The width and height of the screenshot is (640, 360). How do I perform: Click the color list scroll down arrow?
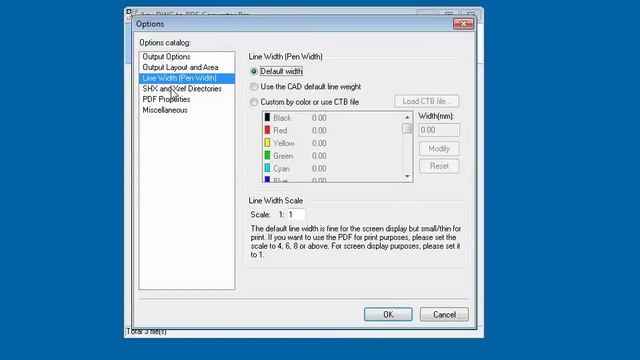pyautogui.click(x=407, y=176)
